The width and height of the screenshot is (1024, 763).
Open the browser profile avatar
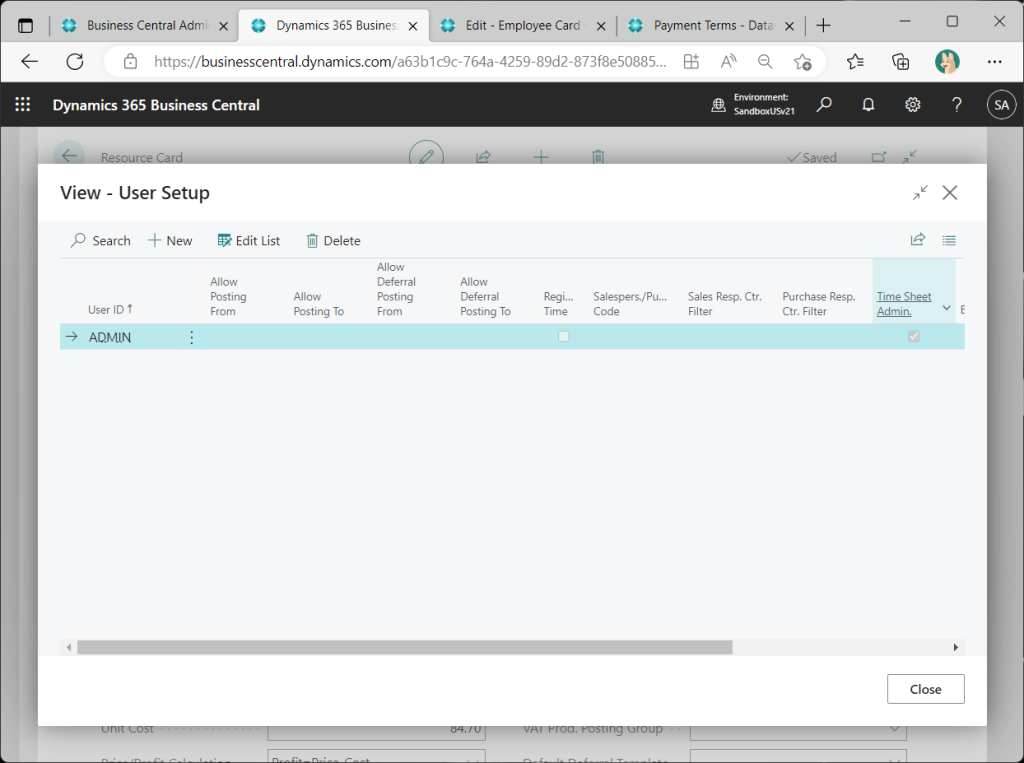tap(947, 61)
